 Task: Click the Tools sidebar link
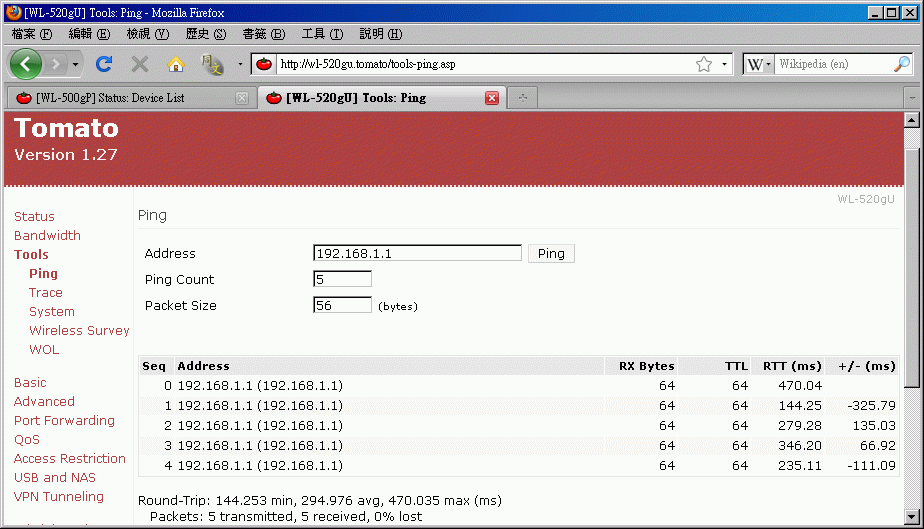coord(31,254)
